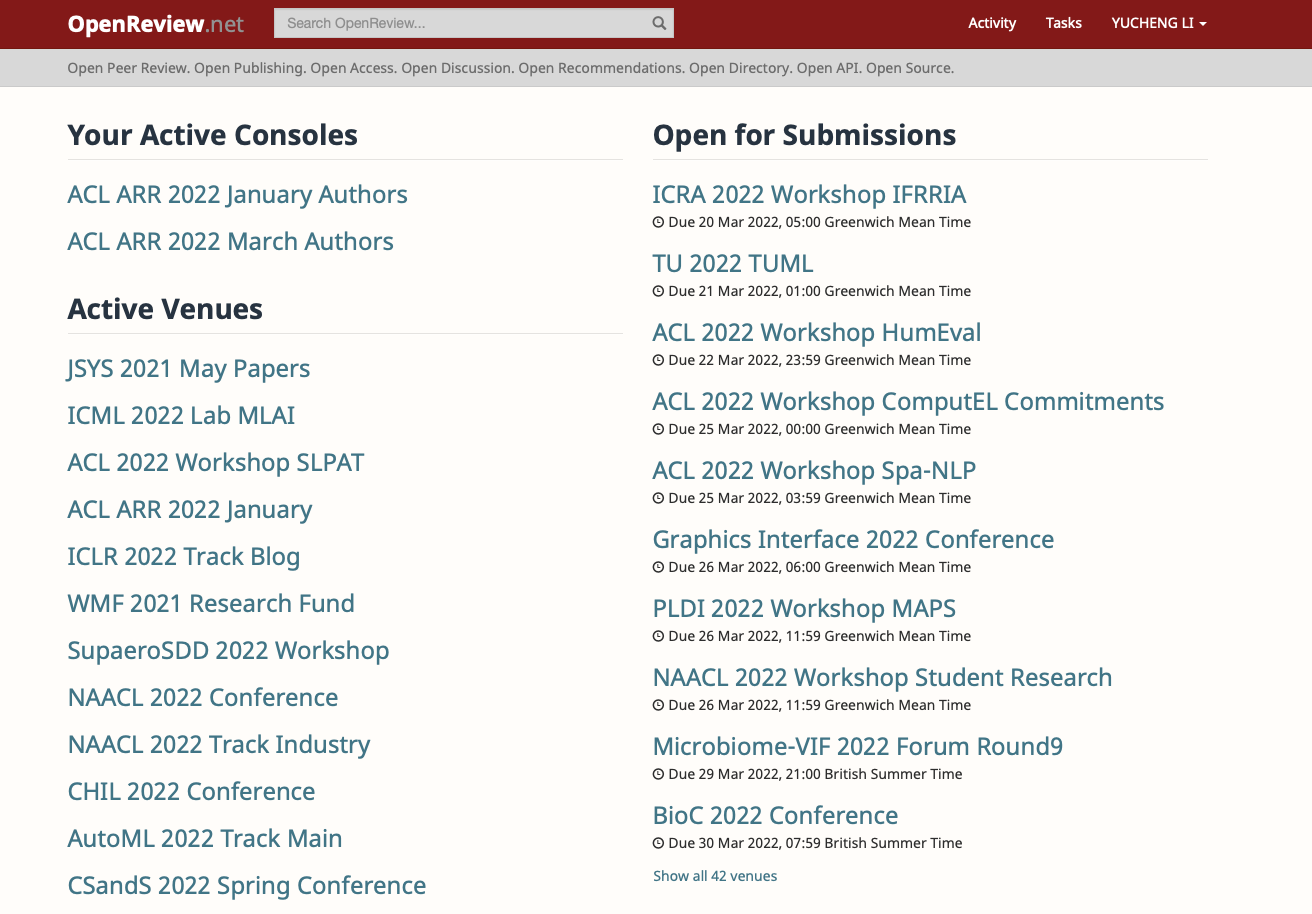
Task: Click clock icon under BioC 2022 Conference
Action: (x=658, y=843)
